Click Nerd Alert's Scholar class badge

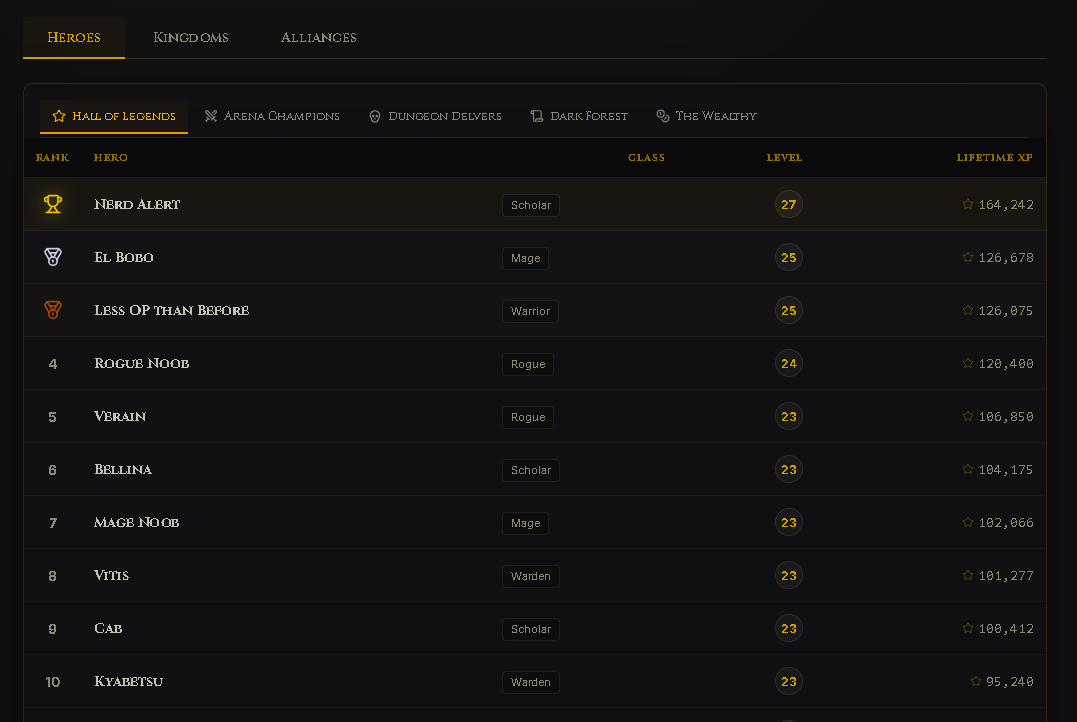pyautogui.click(x=531, y=205)
